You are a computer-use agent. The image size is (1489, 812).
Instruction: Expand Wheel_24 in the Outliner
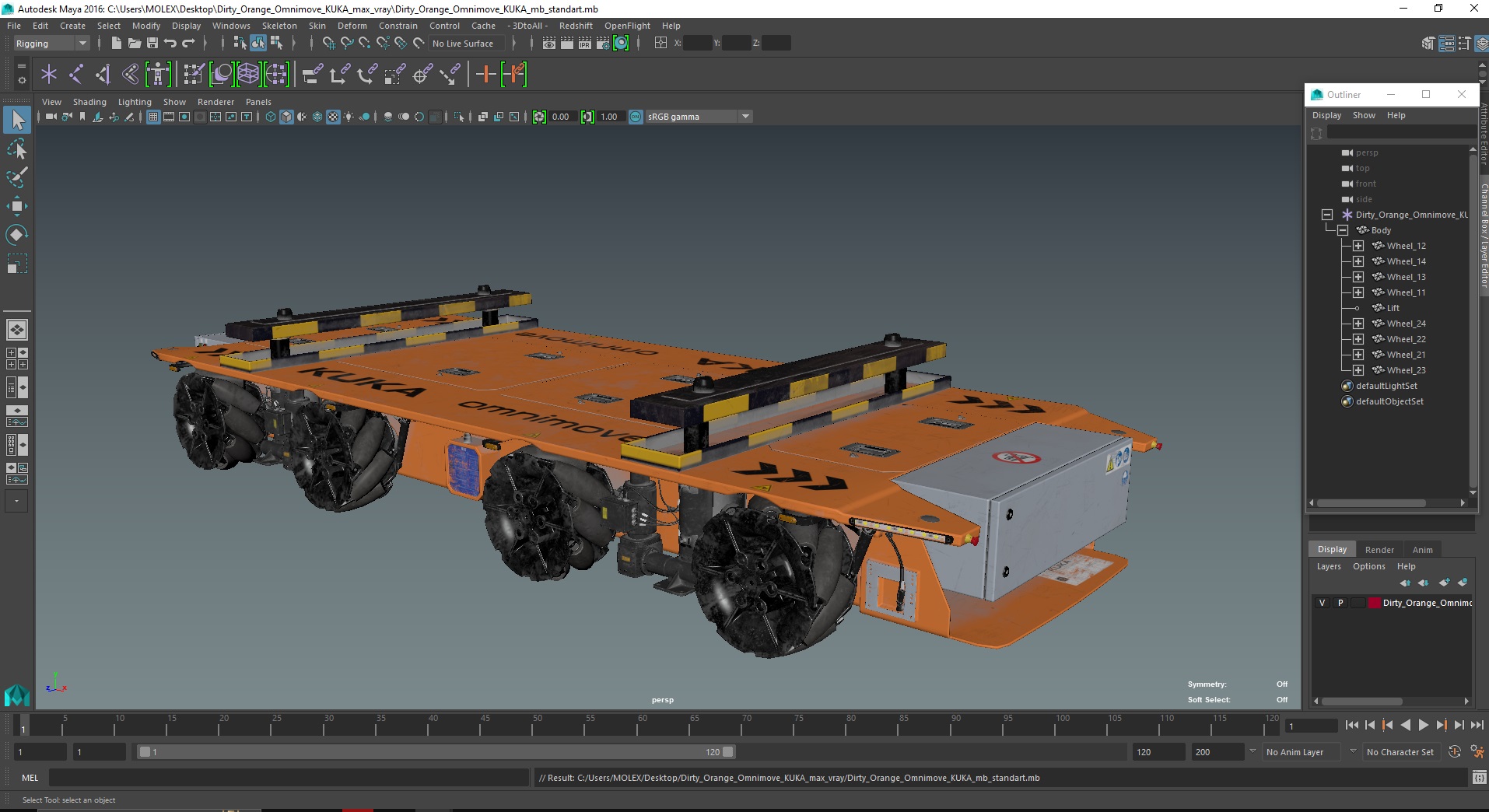pyautogui.click(x=1358, y=324)
